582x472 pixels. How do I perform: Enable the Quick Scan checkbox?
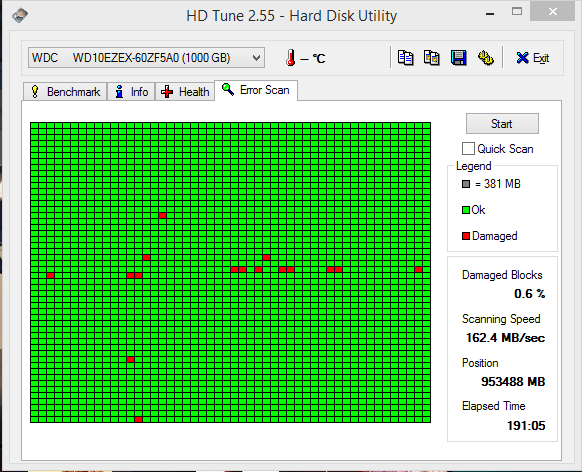pyautogui.click(x=468, y=148)
